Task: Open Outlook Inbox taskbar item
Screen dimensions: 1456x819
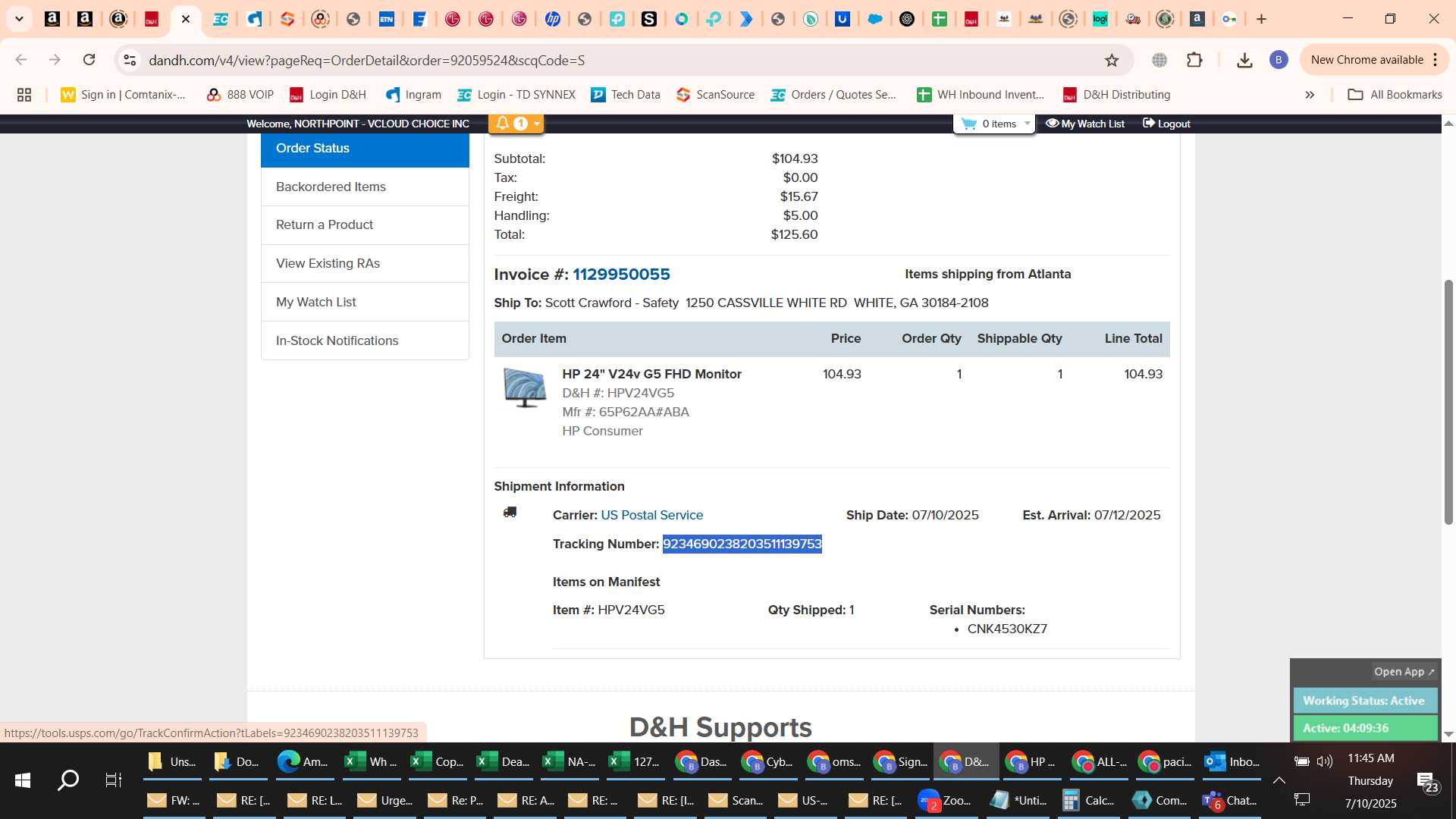Action: tap(1232, 761)
